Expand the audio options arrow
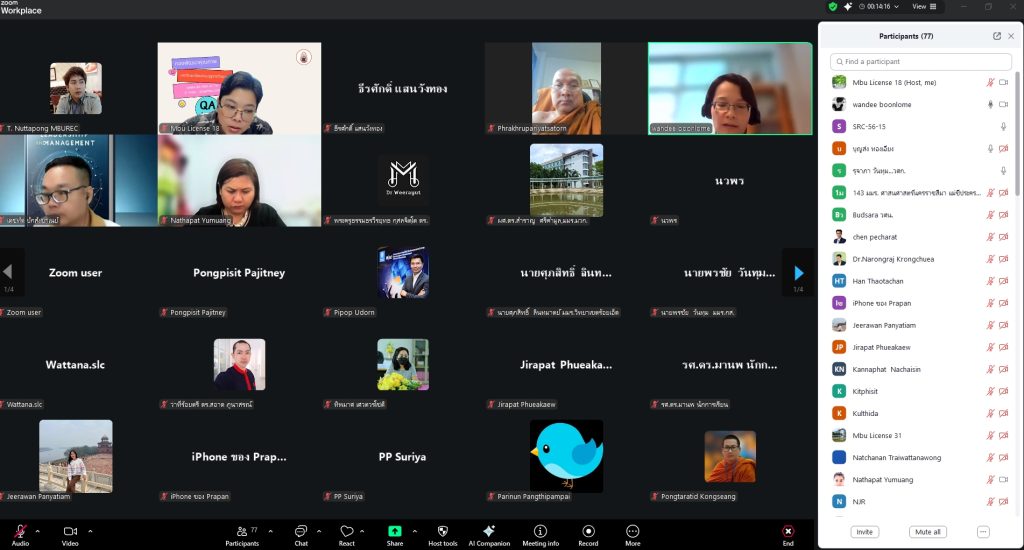This screenshot has height=550, width=1024. 38,531
